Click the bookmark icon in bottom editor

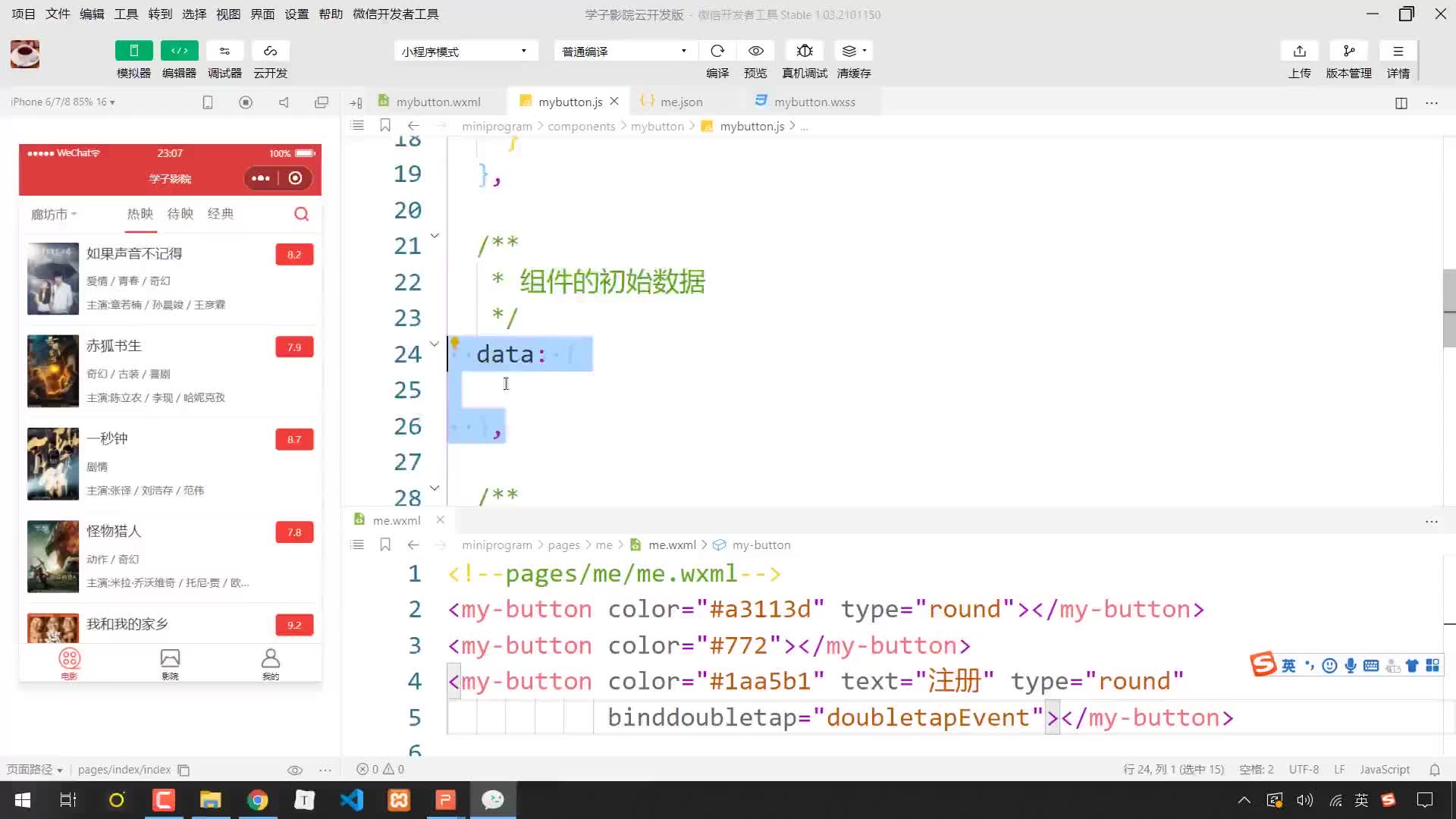pos(385,544)
